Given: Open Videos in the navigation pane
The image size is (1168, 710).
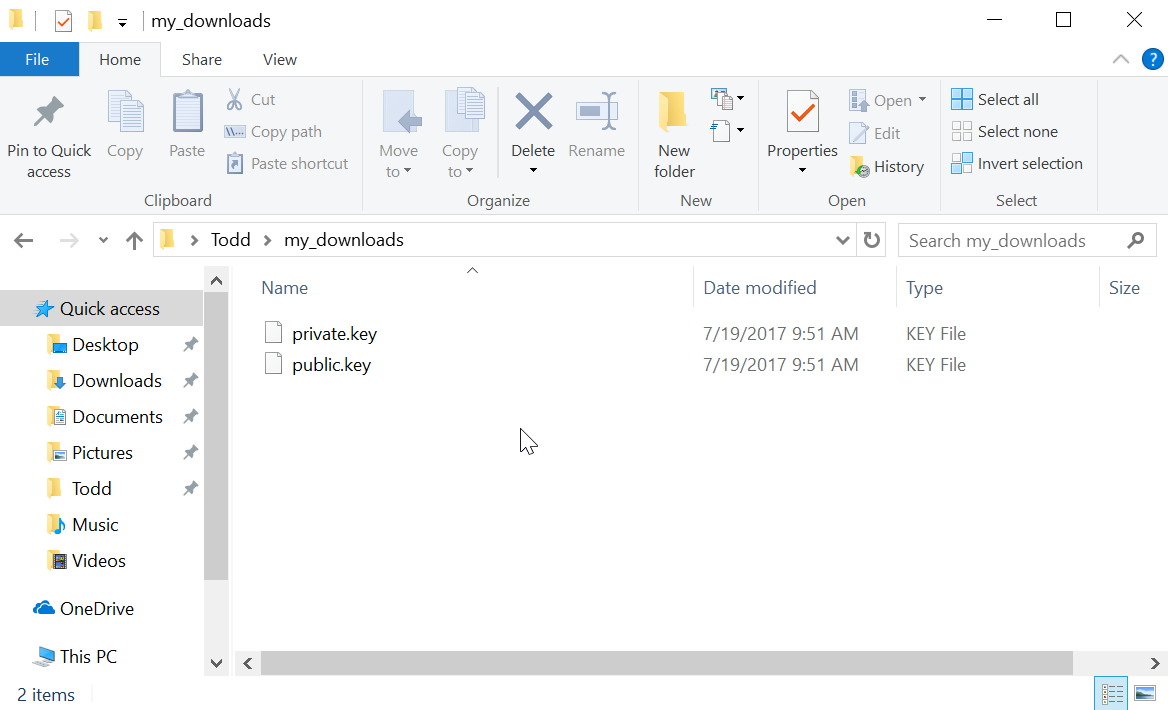Looking at the screenshot, I should coord(98,561).
